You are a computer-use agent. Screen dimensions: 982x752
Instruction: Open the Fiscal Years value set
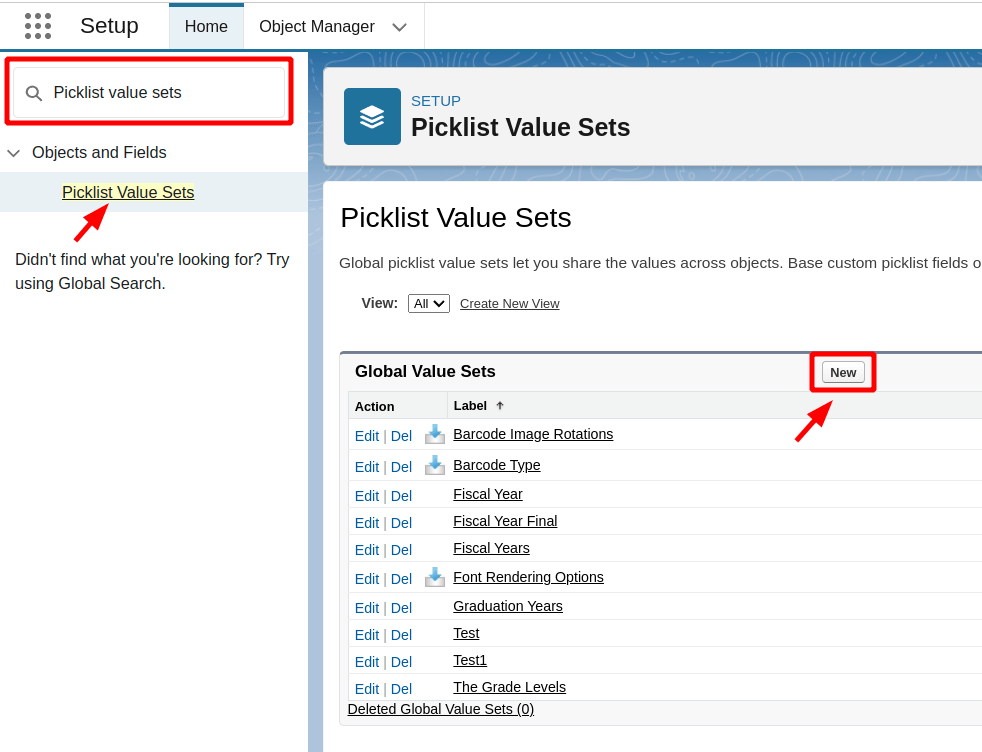[x=491, y=548]
